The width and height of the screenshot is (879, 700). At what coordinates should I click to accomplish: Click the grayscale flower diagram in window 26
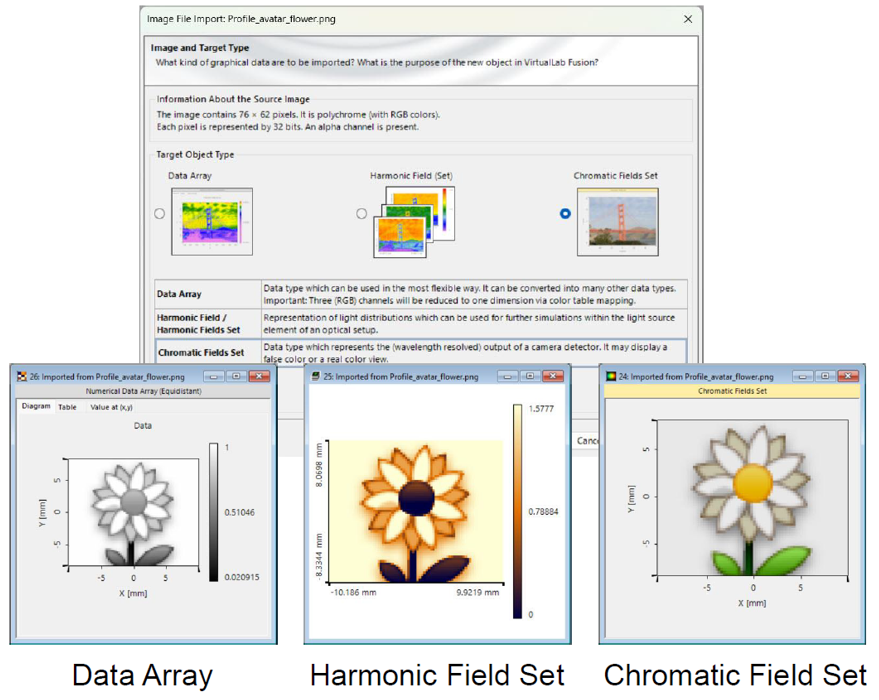point(133,512)
